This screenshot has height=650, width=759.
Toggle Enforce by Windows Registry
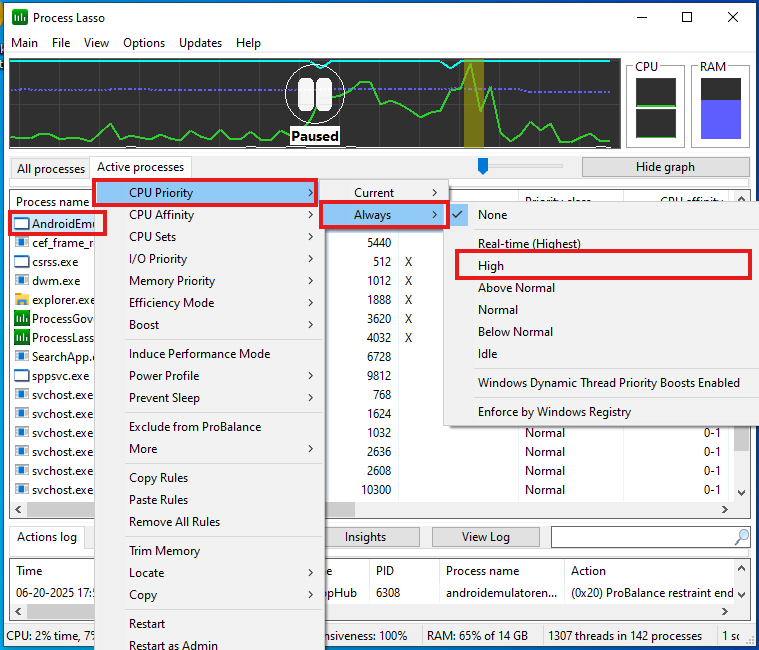click(601, 412)
